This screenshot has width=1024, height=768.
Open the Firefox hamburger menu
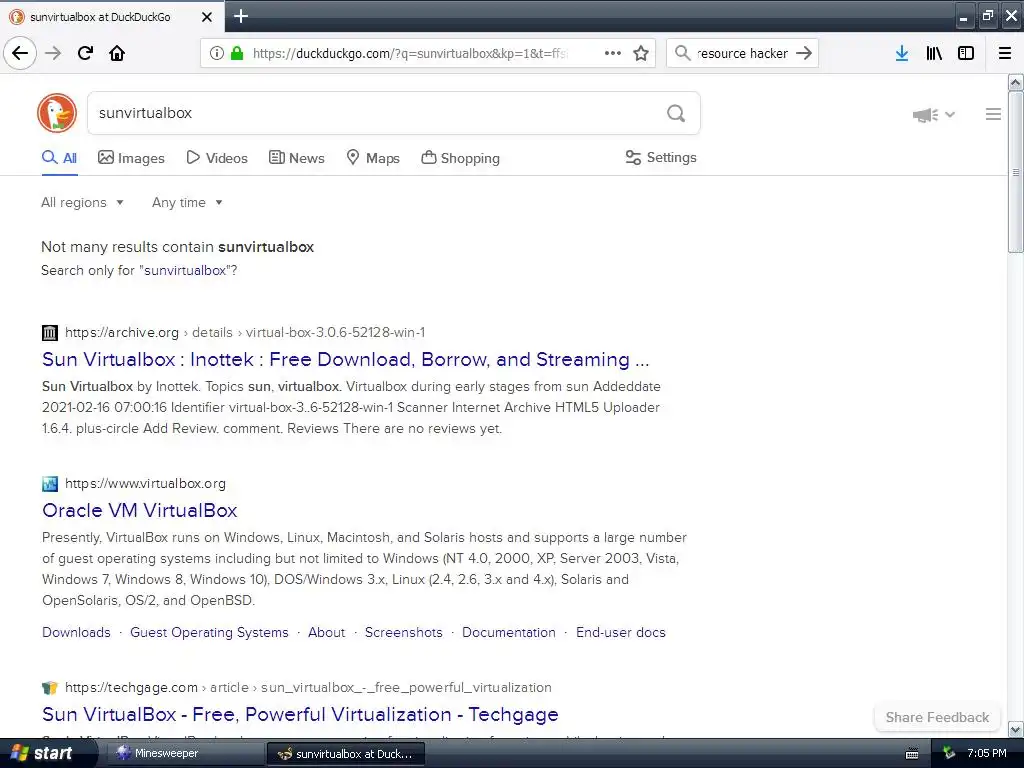[x=1004, y=53]
